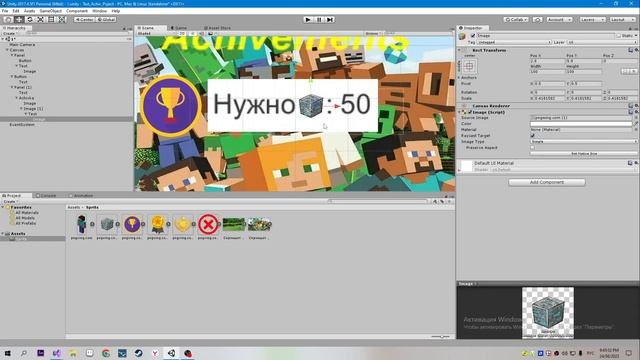The height and width of the screenshot is (360, 640).
Task: Open the Edit menu
Action: click(16, 11)
